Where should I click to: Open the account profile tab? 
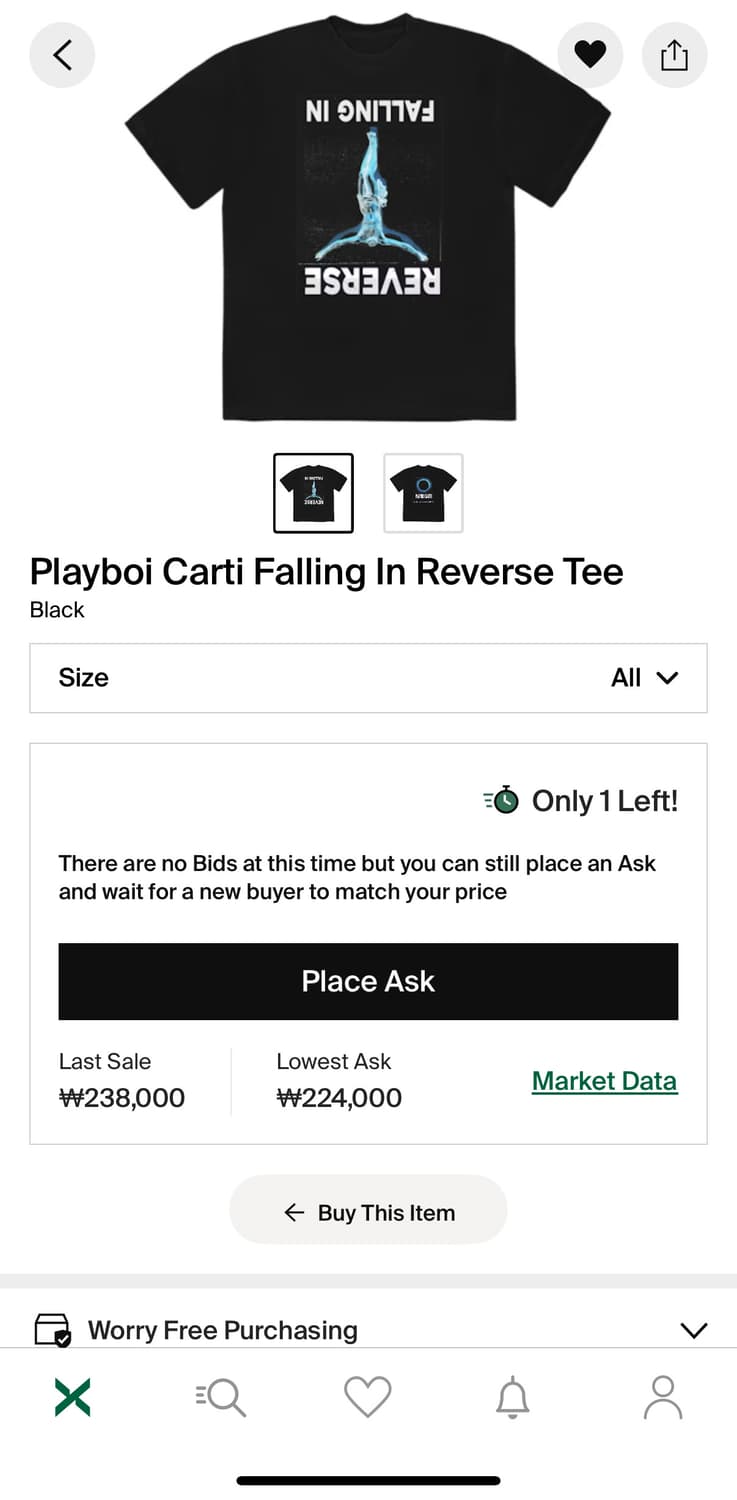coord(662,1397)
